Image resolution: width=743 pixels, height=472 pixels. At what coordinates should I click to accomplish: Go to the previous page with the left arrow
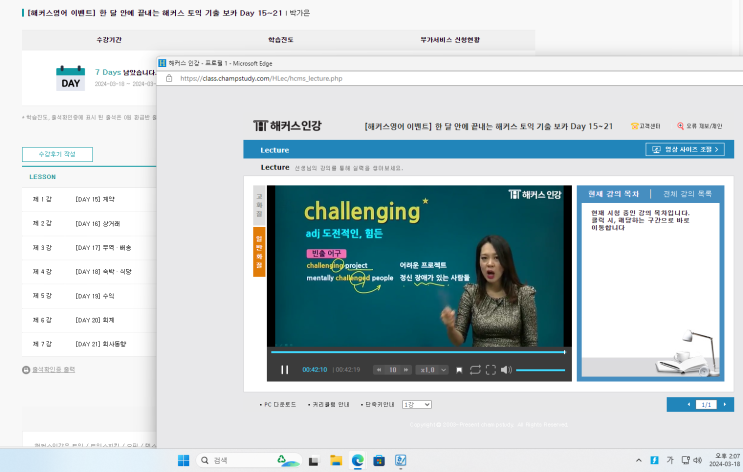689,404
